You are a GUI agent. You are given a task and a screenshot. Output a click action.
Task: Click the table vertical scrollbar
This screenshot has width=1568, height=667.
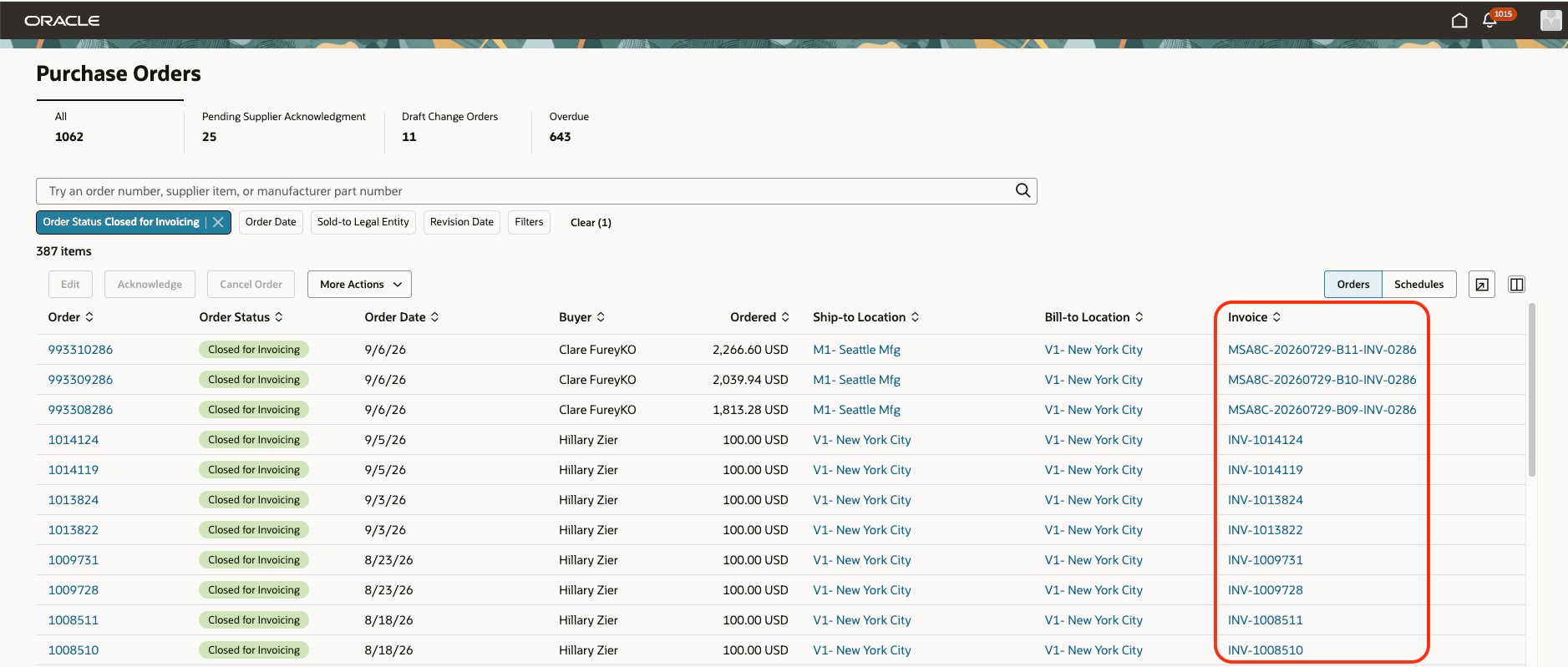click(x=1531, y=390)
